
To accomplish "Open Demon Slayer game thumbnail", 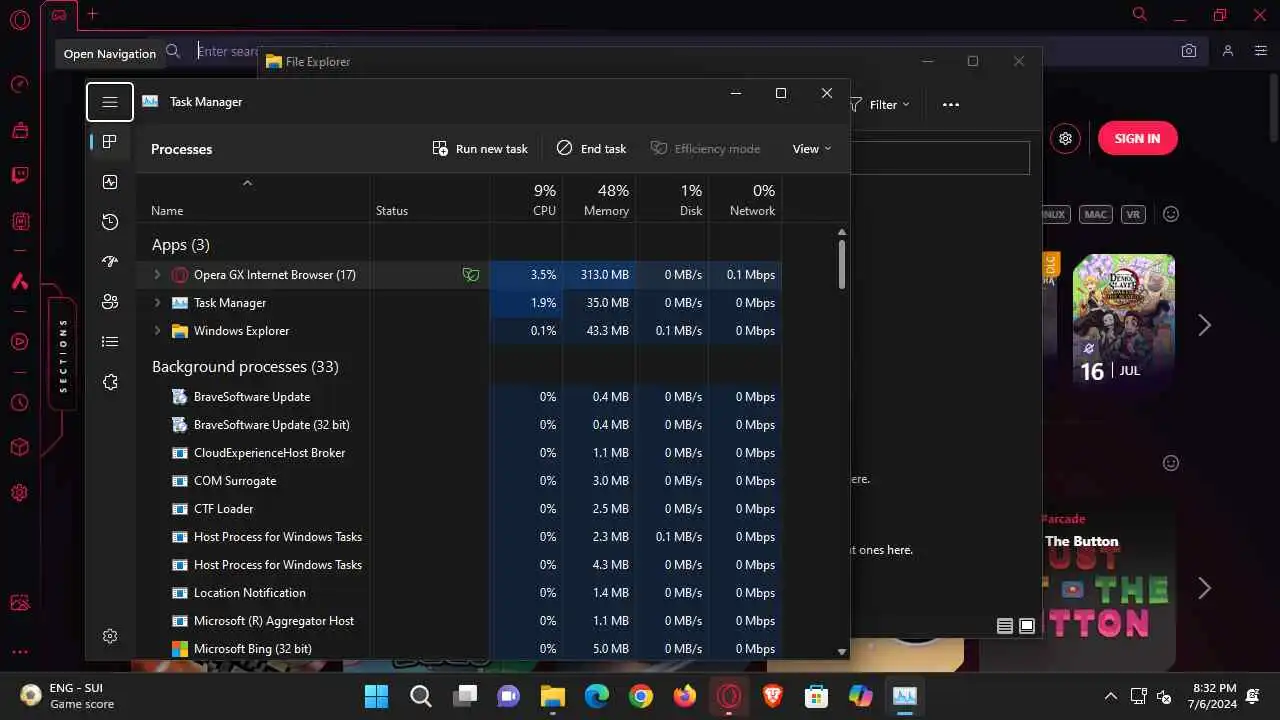I will coord(1124,320).
